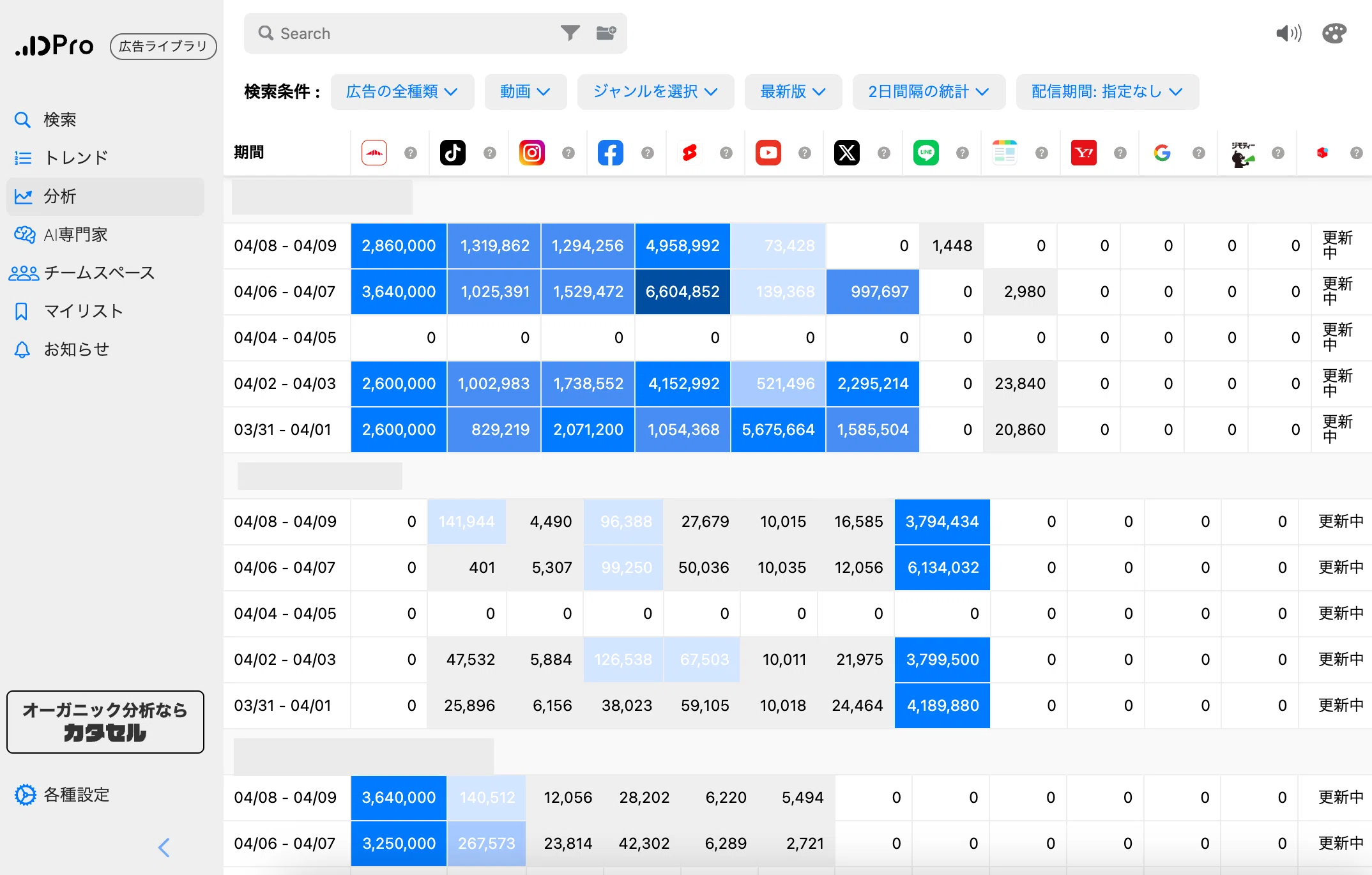Click the cell showing 4,189,880

pos(942,706)
